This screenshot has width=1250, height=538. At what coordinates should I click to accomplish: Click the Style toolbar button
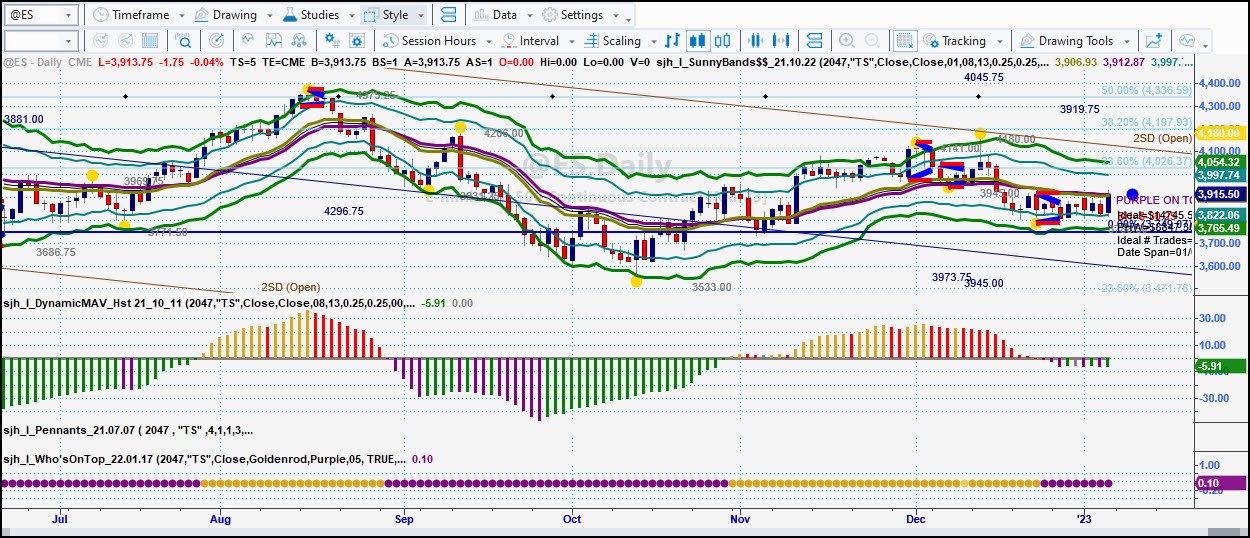coord(386,15)
